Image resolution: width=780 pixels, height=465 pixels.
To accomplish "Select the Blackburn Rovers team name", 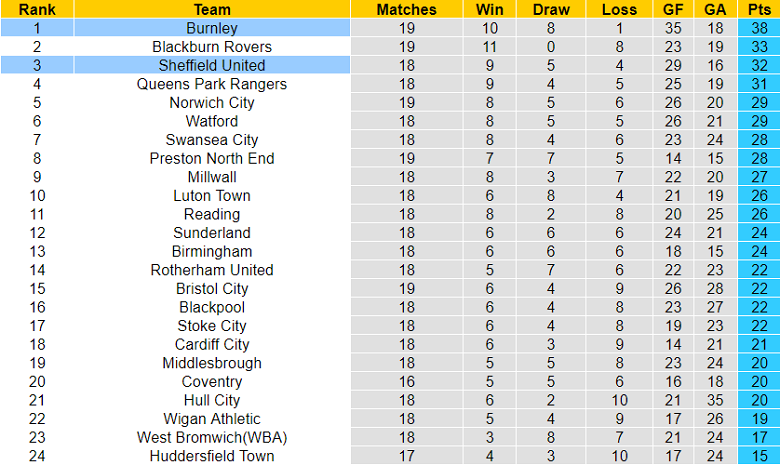I will point(212,47).
